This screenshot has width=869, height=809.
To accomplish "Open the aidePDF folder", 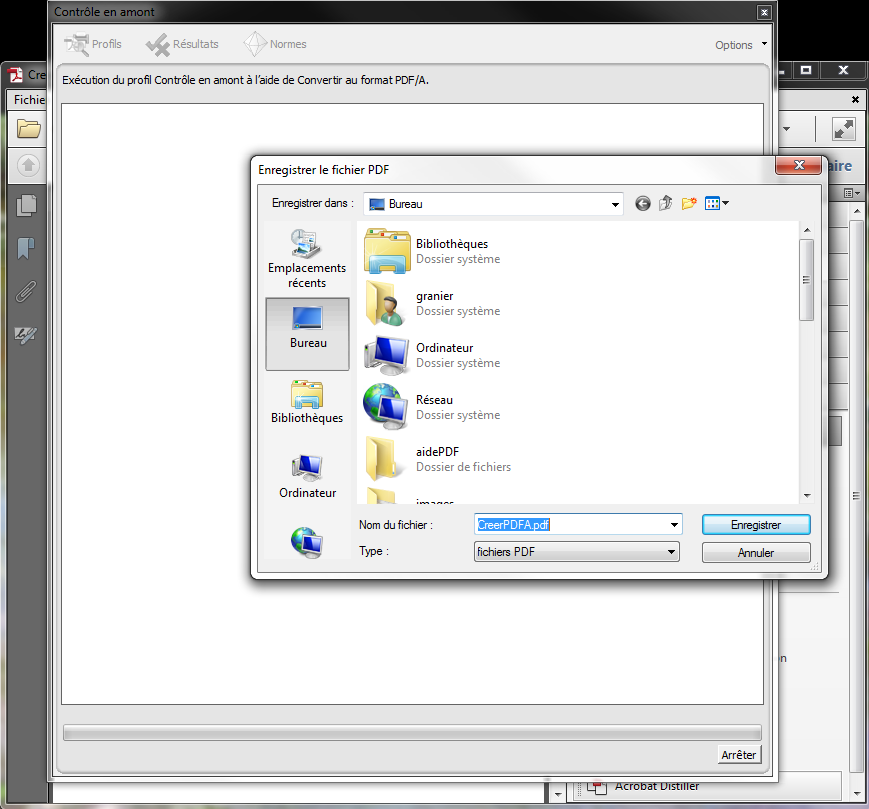I will click(x=437, y=458).
